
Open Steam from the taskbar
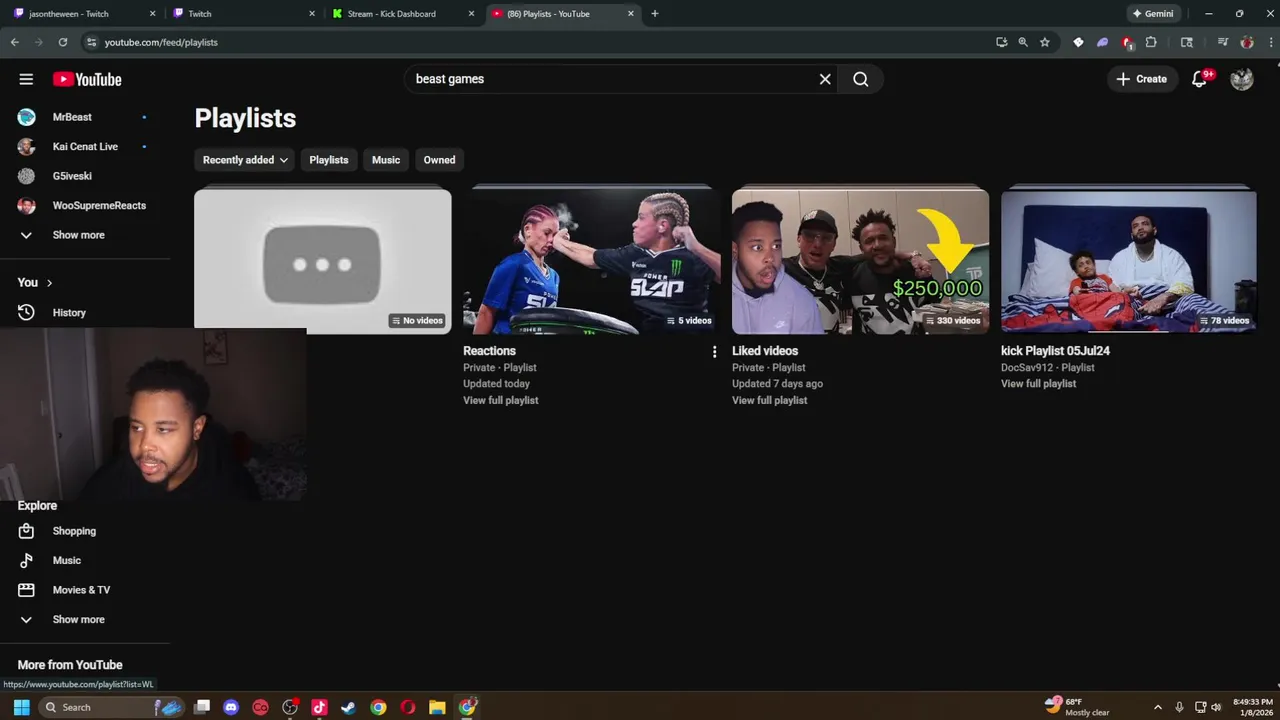[349, 707]
